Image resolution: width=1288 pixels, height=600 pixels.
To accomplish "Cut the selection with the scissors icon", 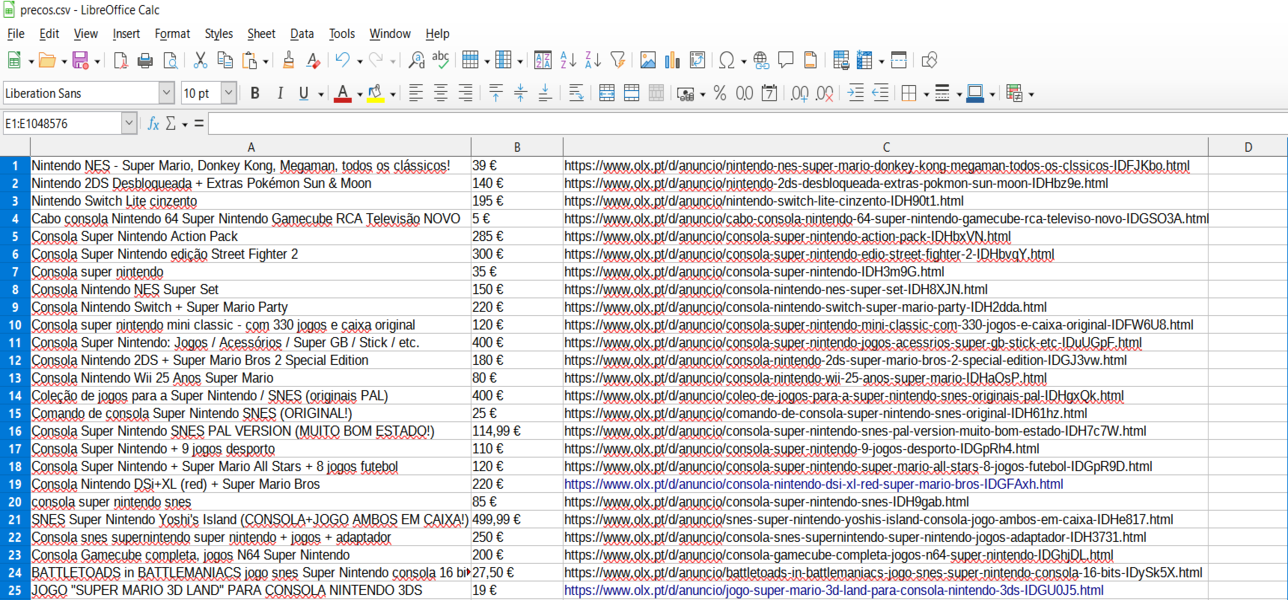I will coord(200,61).
